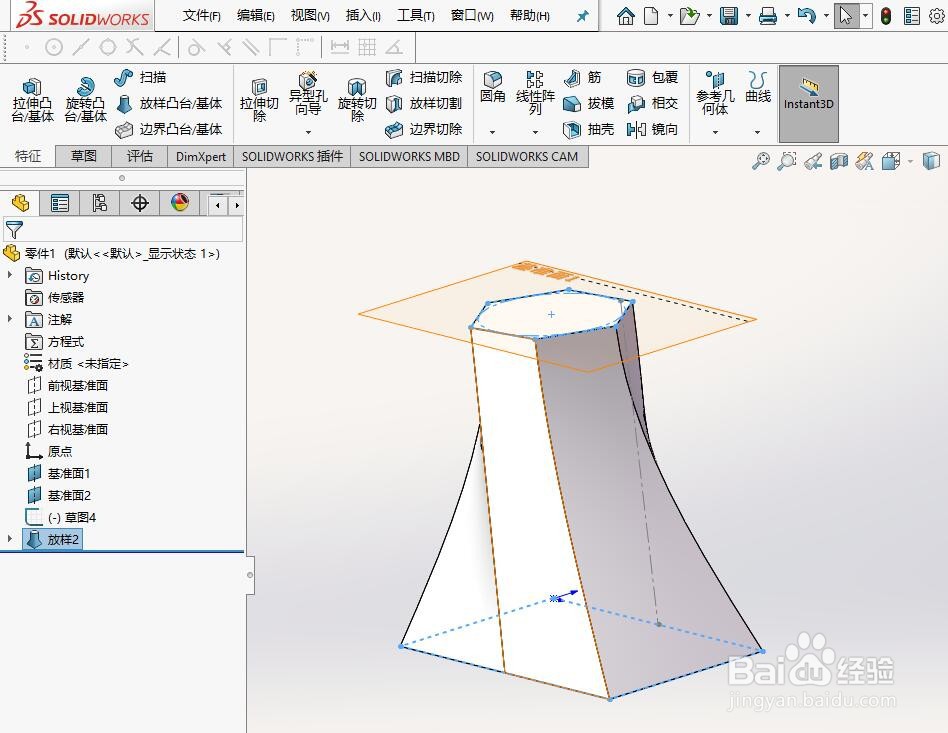The image size is (948, 733).
Task: Click the Revolved Boss/Base (旋转凸台/基体) tool
Action: (86, 100)
